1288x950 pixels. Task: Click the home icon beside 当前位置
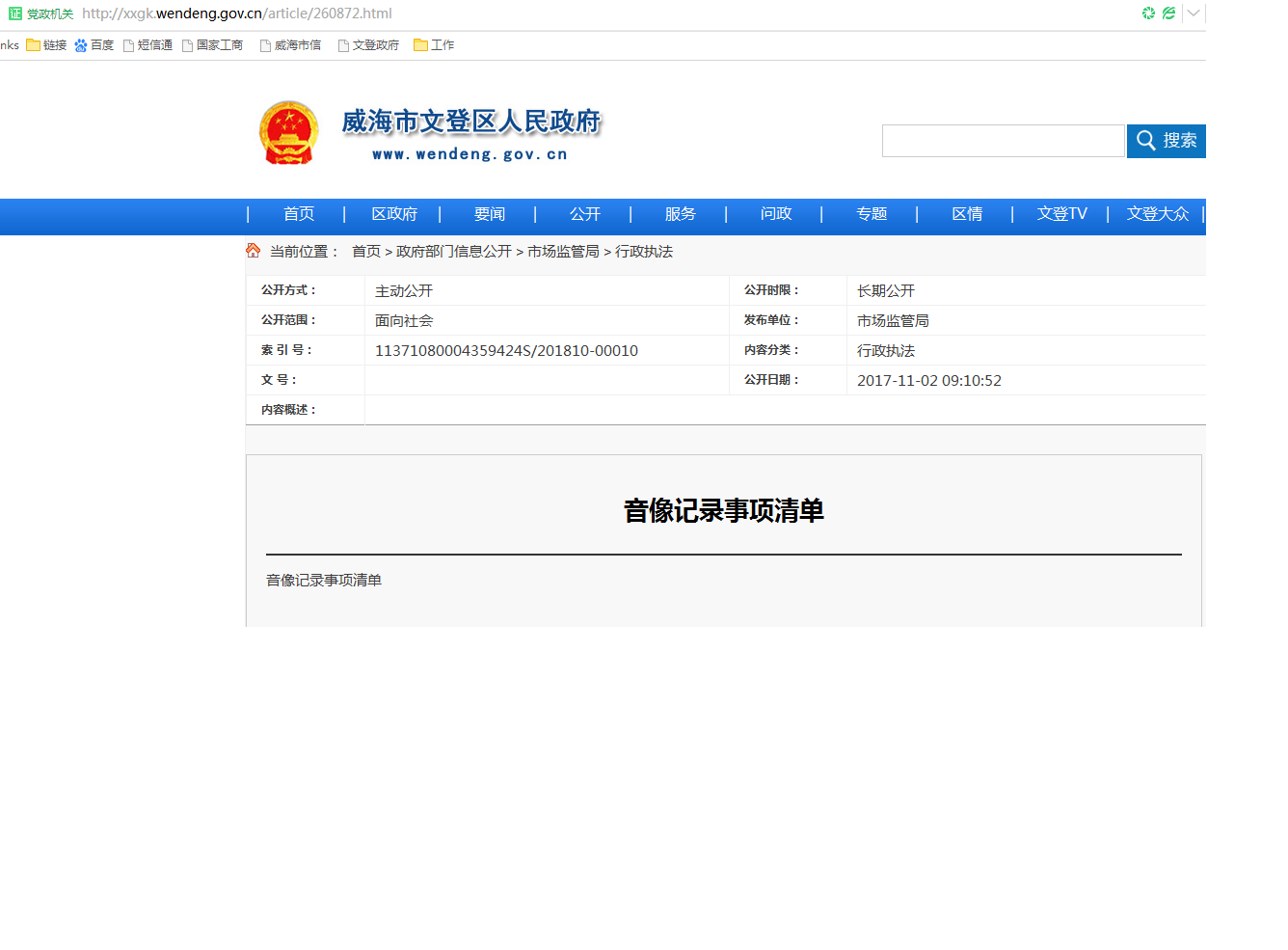[254, 251]
